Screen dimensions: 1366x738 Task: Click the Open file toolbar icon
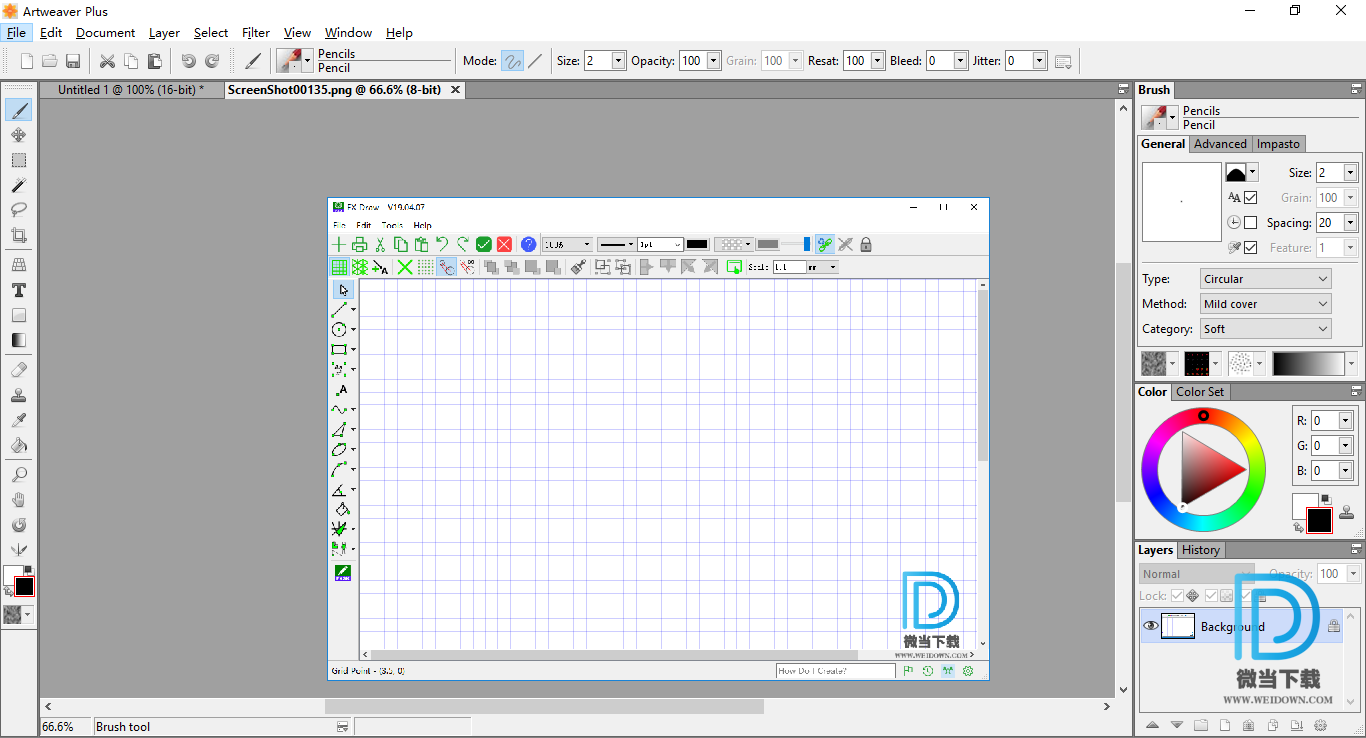(49, 61)
